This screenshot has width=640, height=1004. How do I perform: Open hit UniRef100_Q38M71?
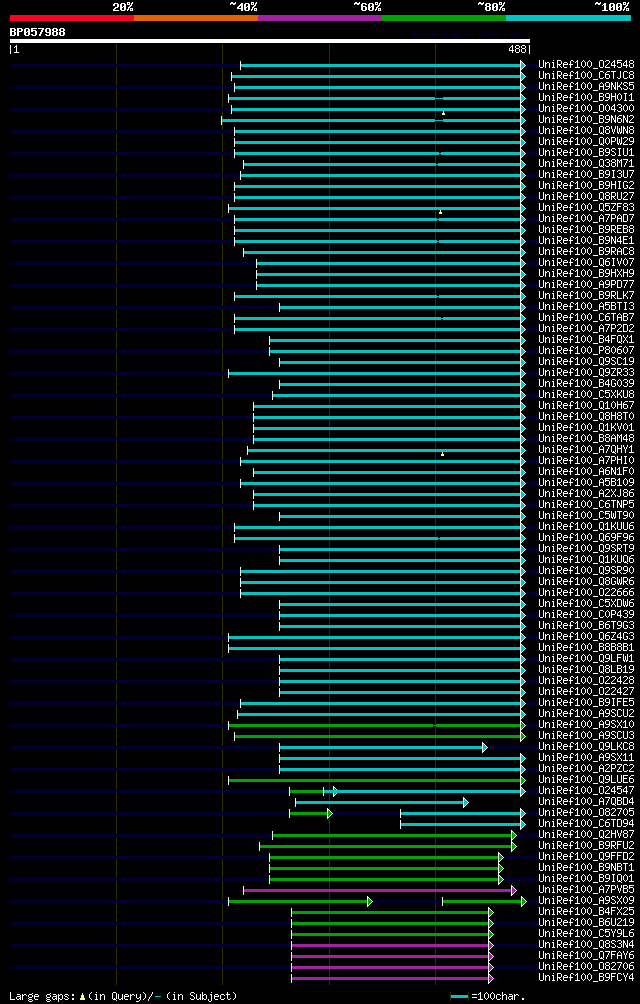(586, 163)
